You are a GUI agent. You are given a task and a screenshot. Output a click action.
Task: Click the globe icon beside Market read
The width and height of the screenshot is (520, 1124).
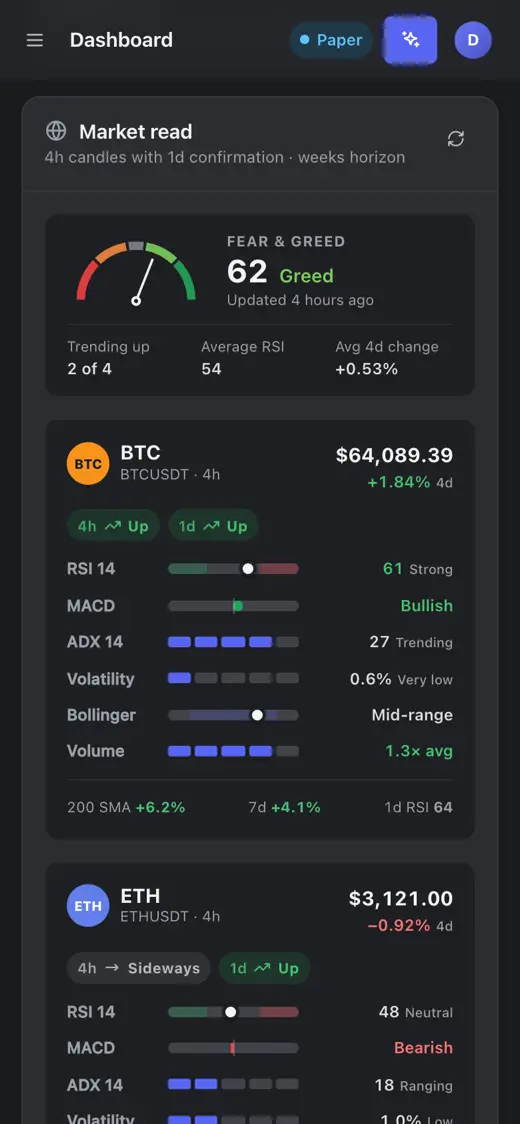pyautogui.click(x=56, y=131)
